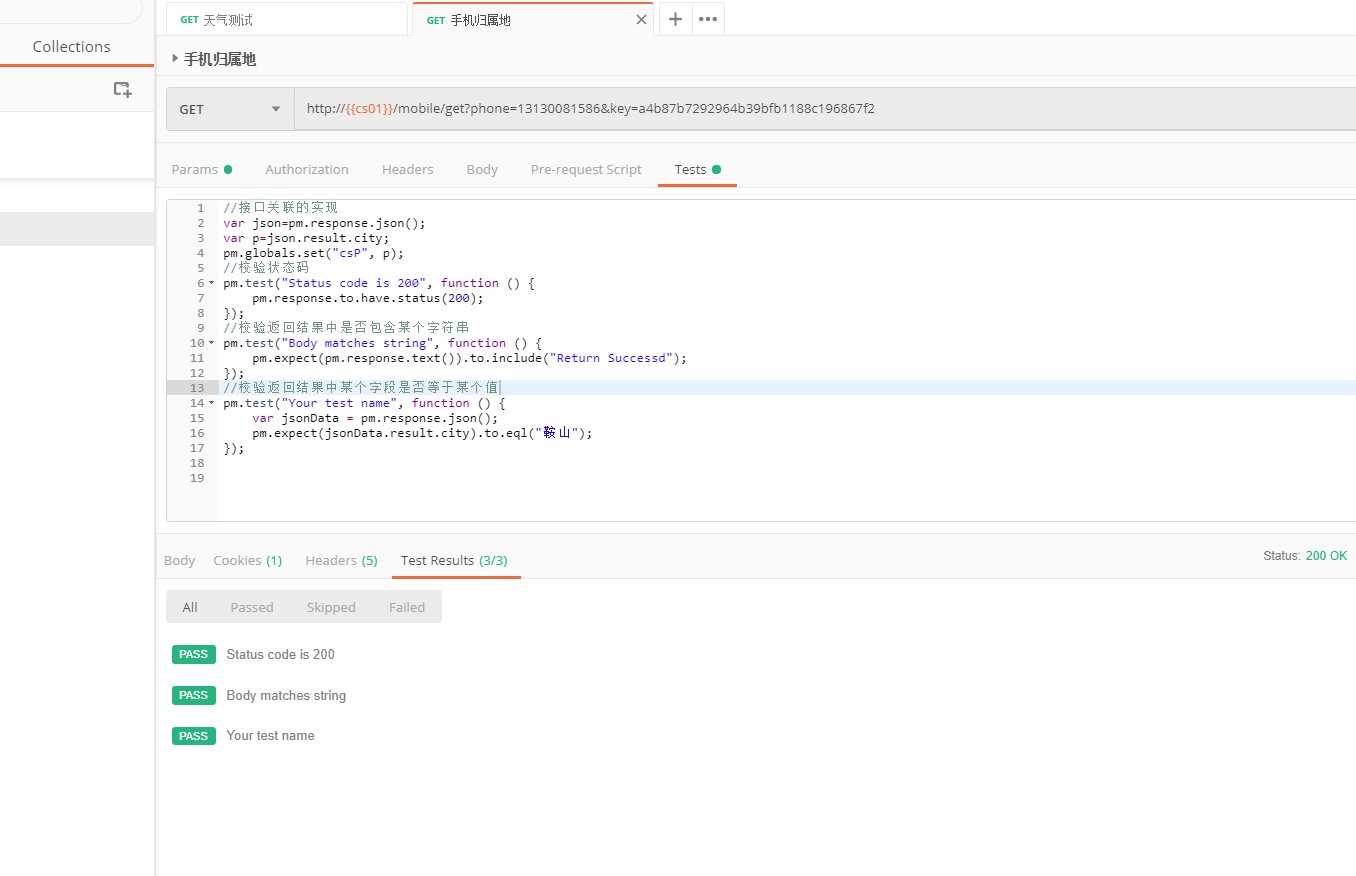1356x876 pixels.
Task: Filter test results by Skipped
Action: (331, 607)
